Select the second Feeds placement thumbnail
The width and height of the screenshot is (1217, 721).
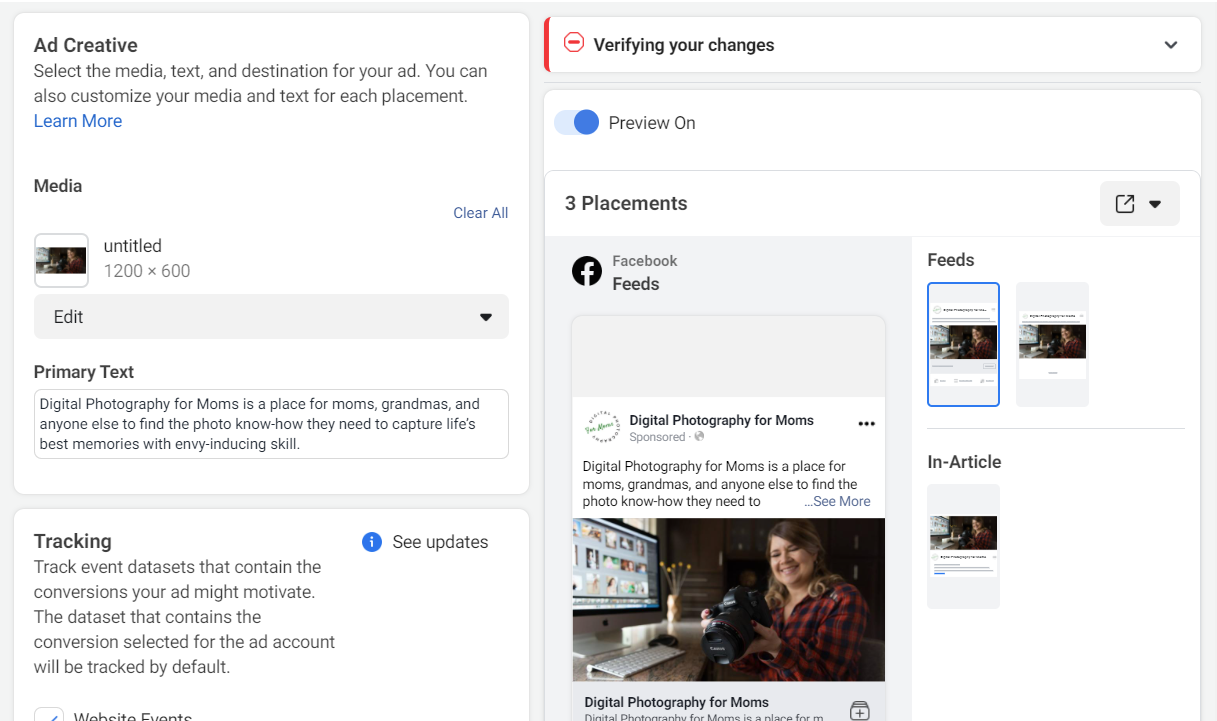click(x=1052, y=344)
